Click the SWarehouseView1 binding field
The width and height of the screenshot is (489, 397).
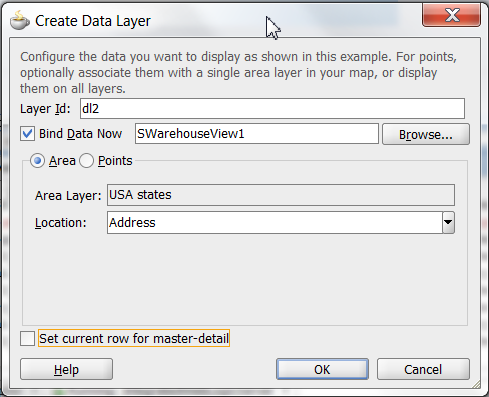pyautogui.click(x=257, y=134)
